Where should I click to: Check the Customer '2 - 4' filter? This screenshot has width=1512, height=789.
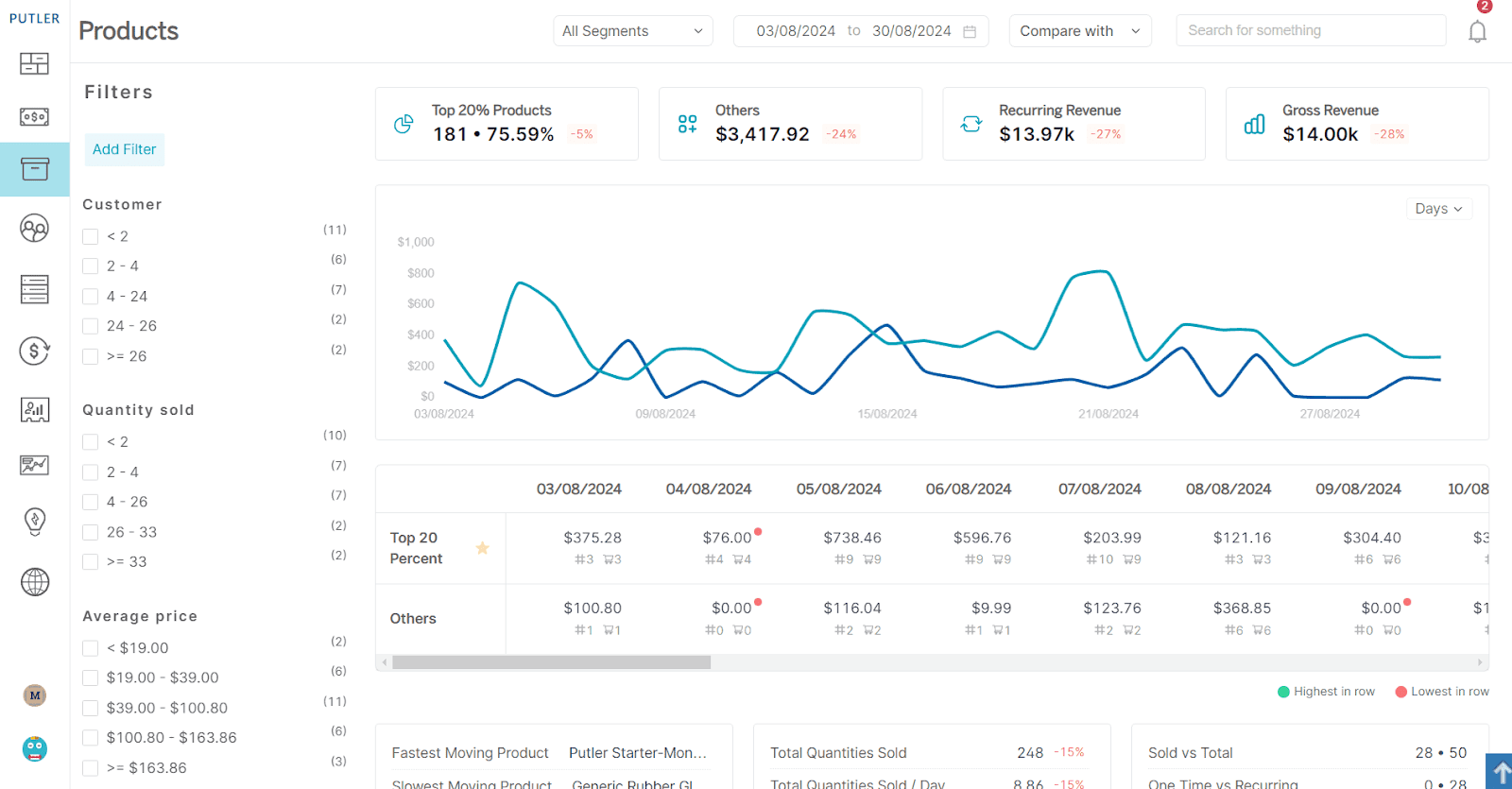coord(91,266)
